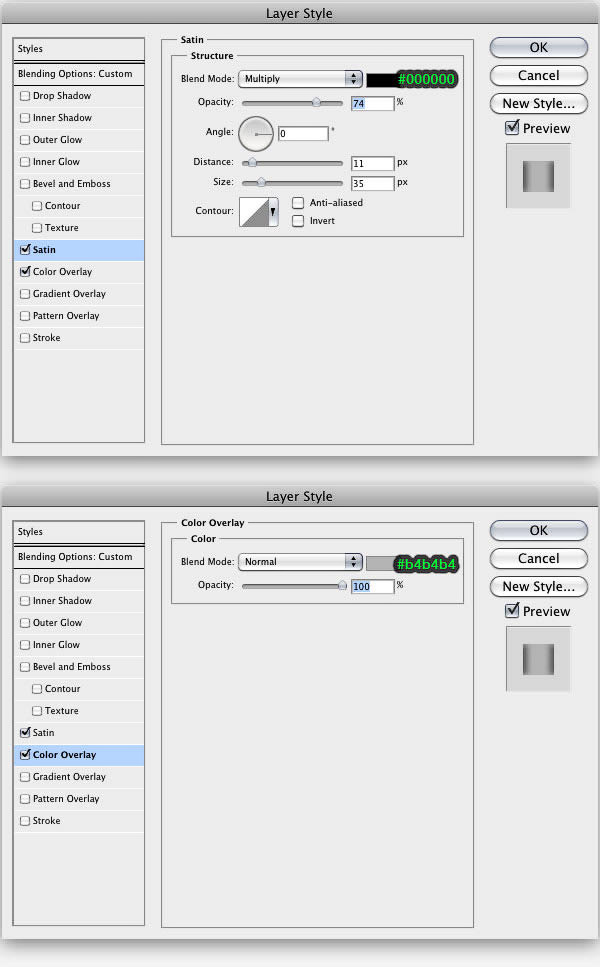The image size is (600, 967).
Task: Select Blending Options: Custom in lower dialog
Action: click(79, 557)
